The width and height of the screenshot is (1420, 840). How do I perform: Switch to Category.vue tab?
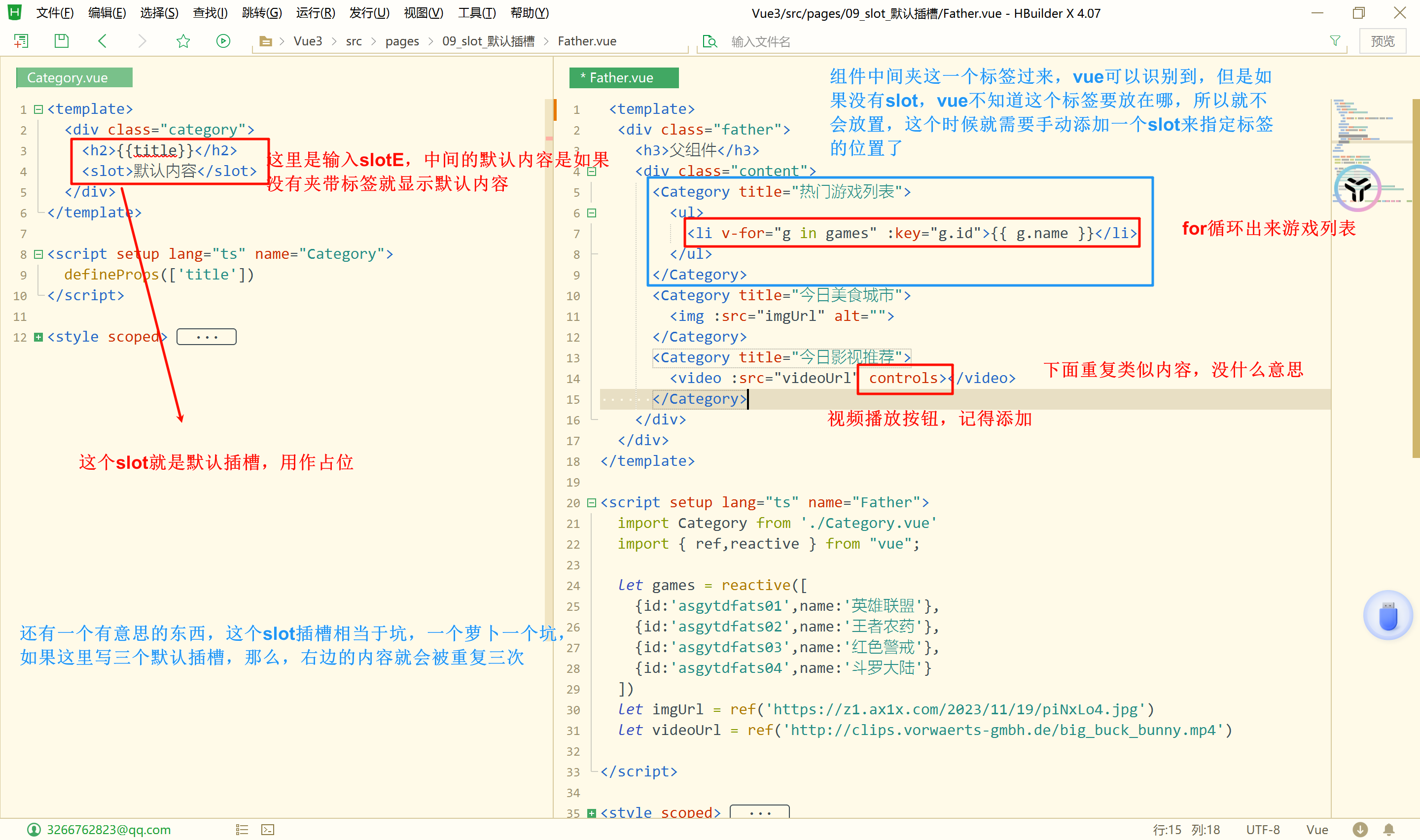[x=73, y=77]
